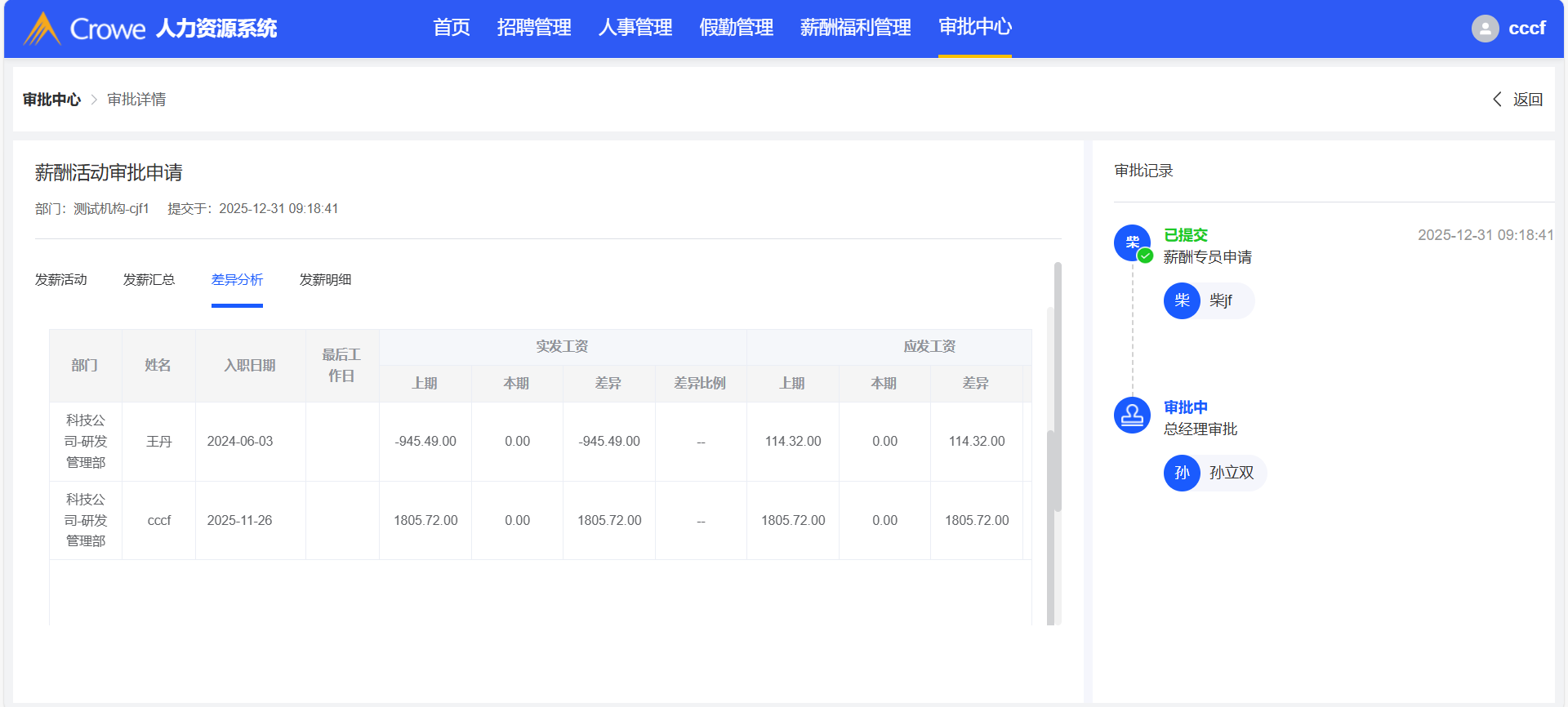Click the blue 柴 submitter avatar
The image size is (1568, 707).
(1132, 242)
